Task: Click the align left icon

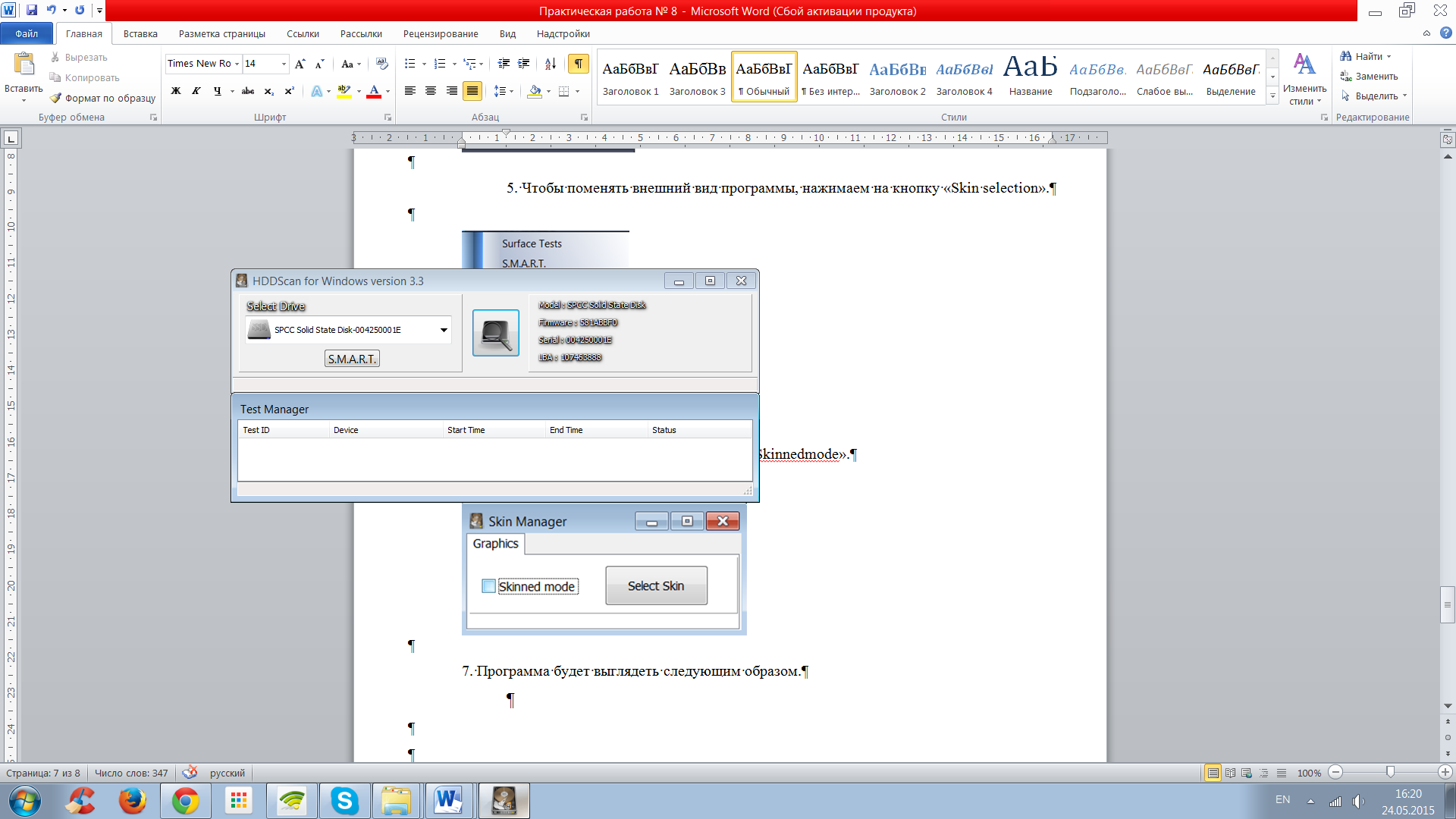Action: (x=410, y=91)
